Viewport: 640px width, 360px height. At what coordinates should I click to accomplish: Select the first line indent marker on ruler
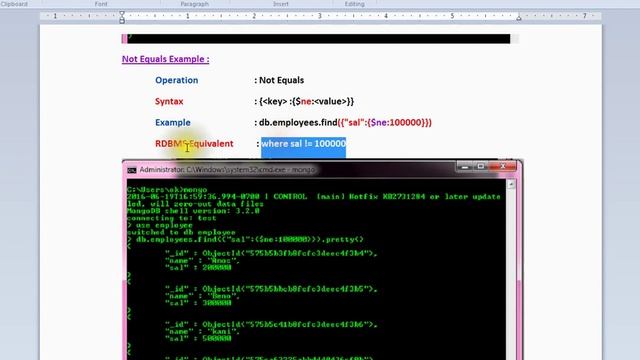pyautogui.click(x=122, y=14)
